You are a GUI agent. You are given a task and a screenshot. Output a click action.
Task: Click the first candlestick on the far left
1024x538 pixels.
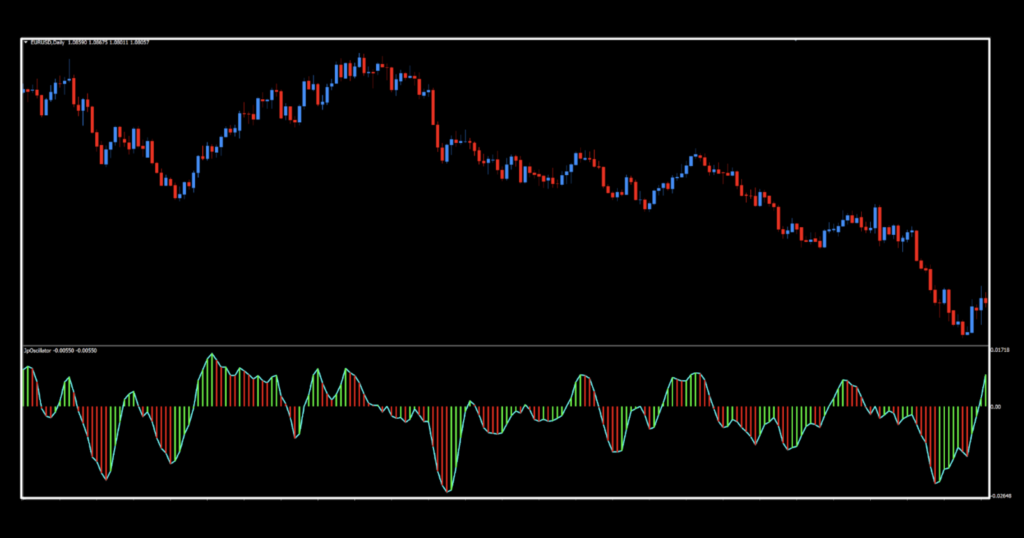tap(25, 91)
